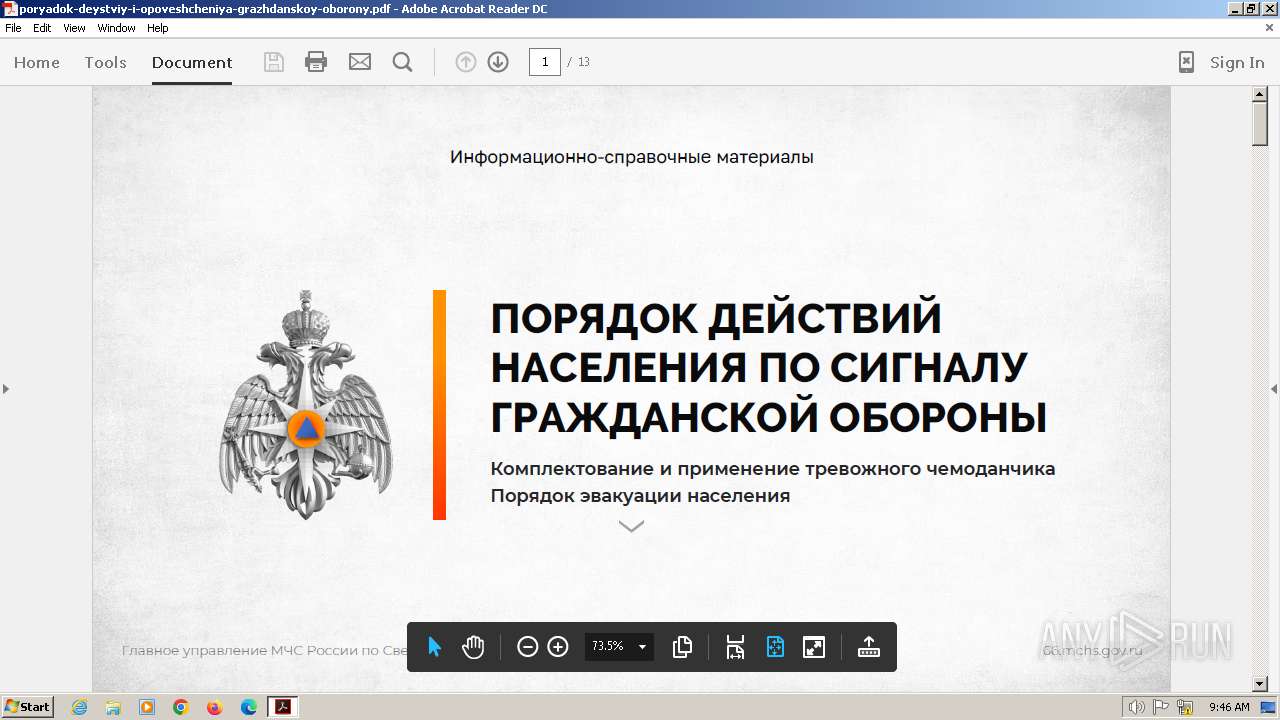This screenshot has width=1280, height=720.
Task: Go to previous page arrow icon
Action: [x=465, y=62]
